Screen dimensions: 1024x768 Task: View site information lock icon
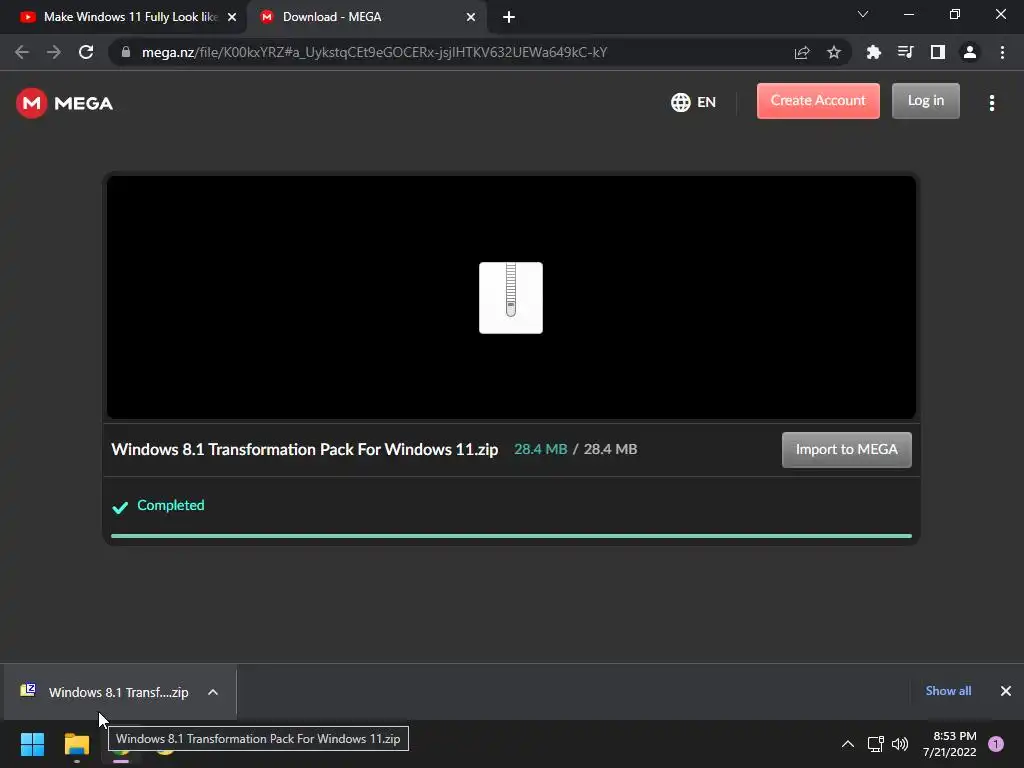tap(126, 52)
